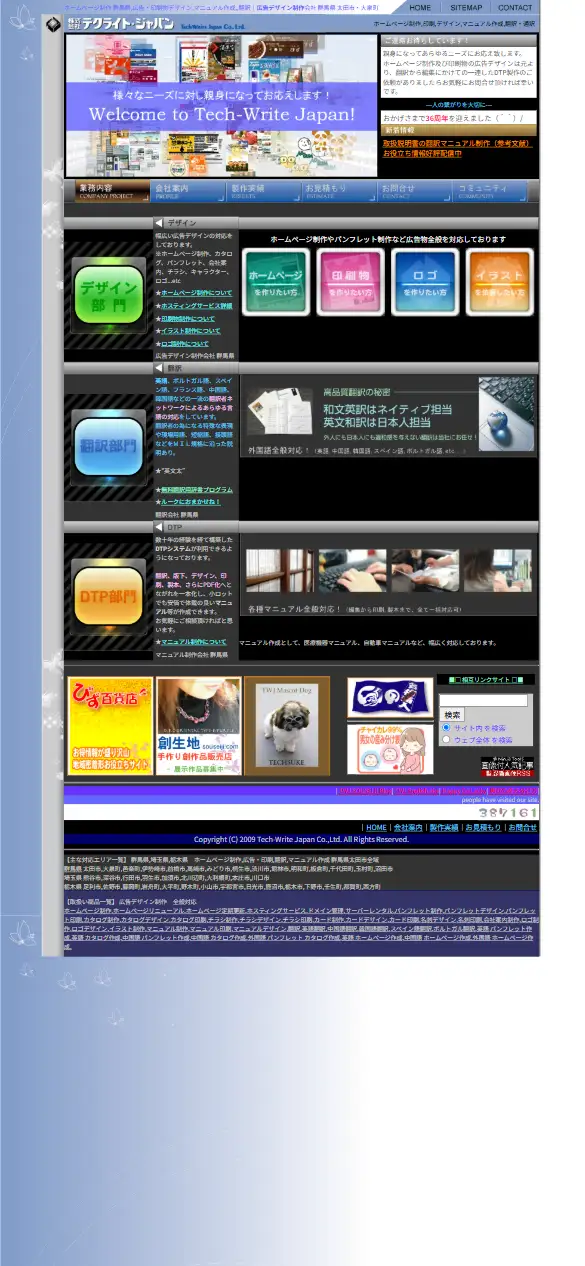Select 会社案内 PROFILE menu item

188,191
